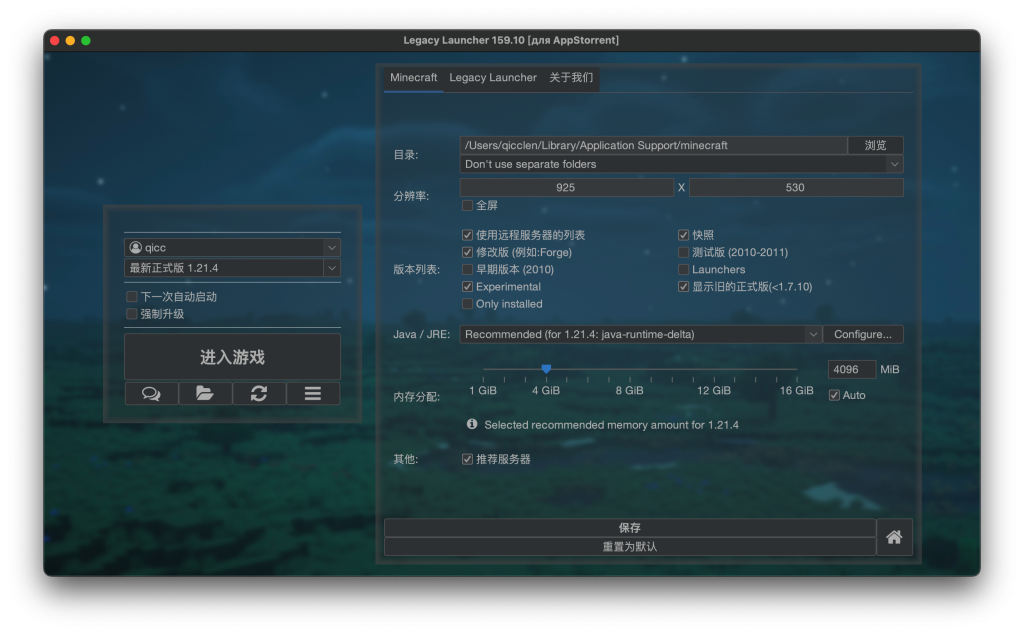Switch to the Legacy Launcher tab
This screenshot has width=1024, height=634.
493,78
